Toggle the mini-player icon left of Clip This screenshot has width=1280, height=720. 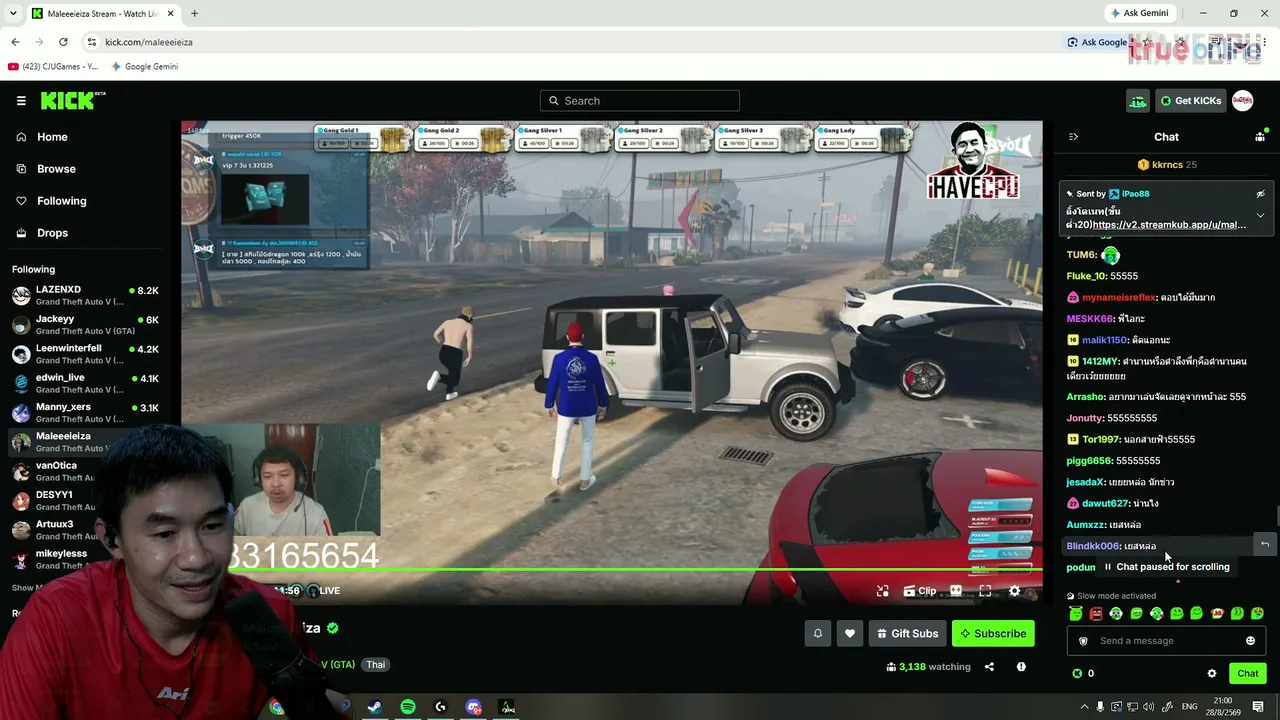tap(883, 591)
